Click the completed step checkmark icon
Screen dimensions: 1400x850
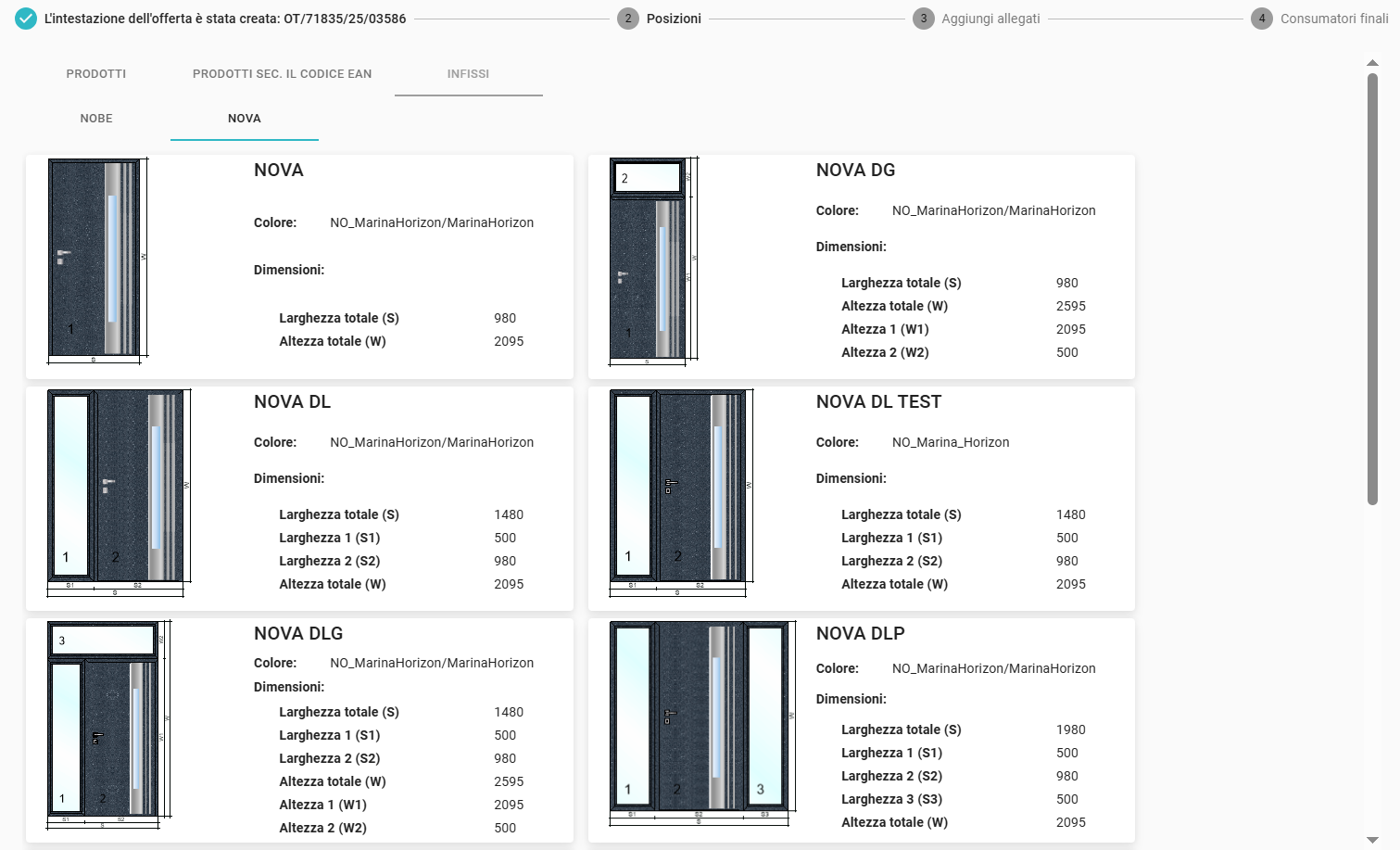click(26, 19)
